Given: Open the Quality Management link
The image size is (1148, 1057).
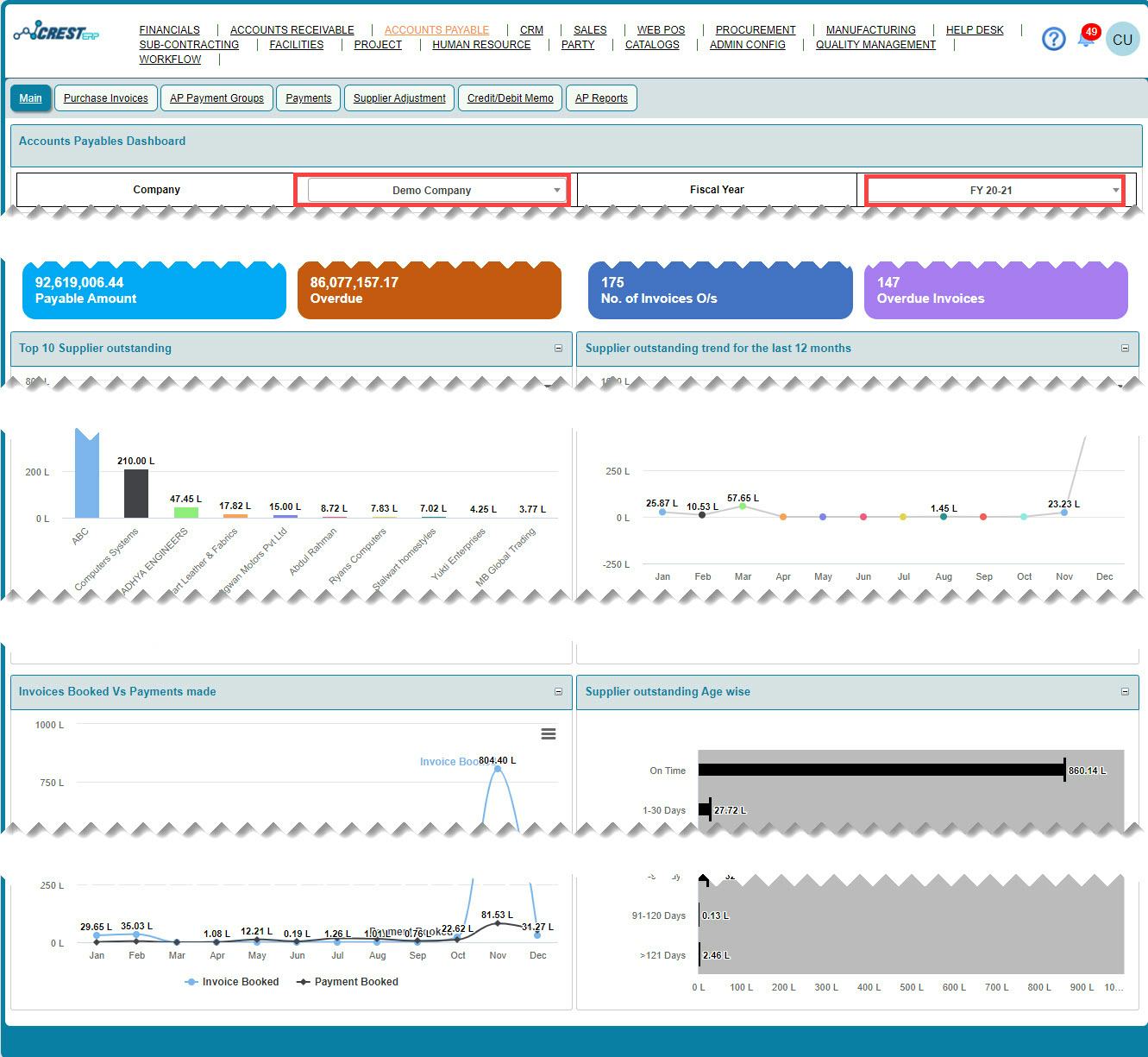Looking at the screenshot, I should (x=875, y=44).
